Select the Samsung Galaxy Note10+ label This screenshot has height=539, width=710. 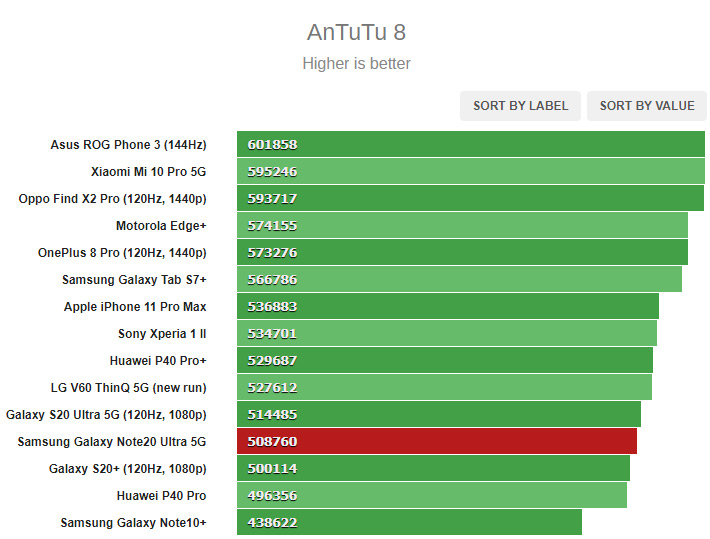click(134, 523)
